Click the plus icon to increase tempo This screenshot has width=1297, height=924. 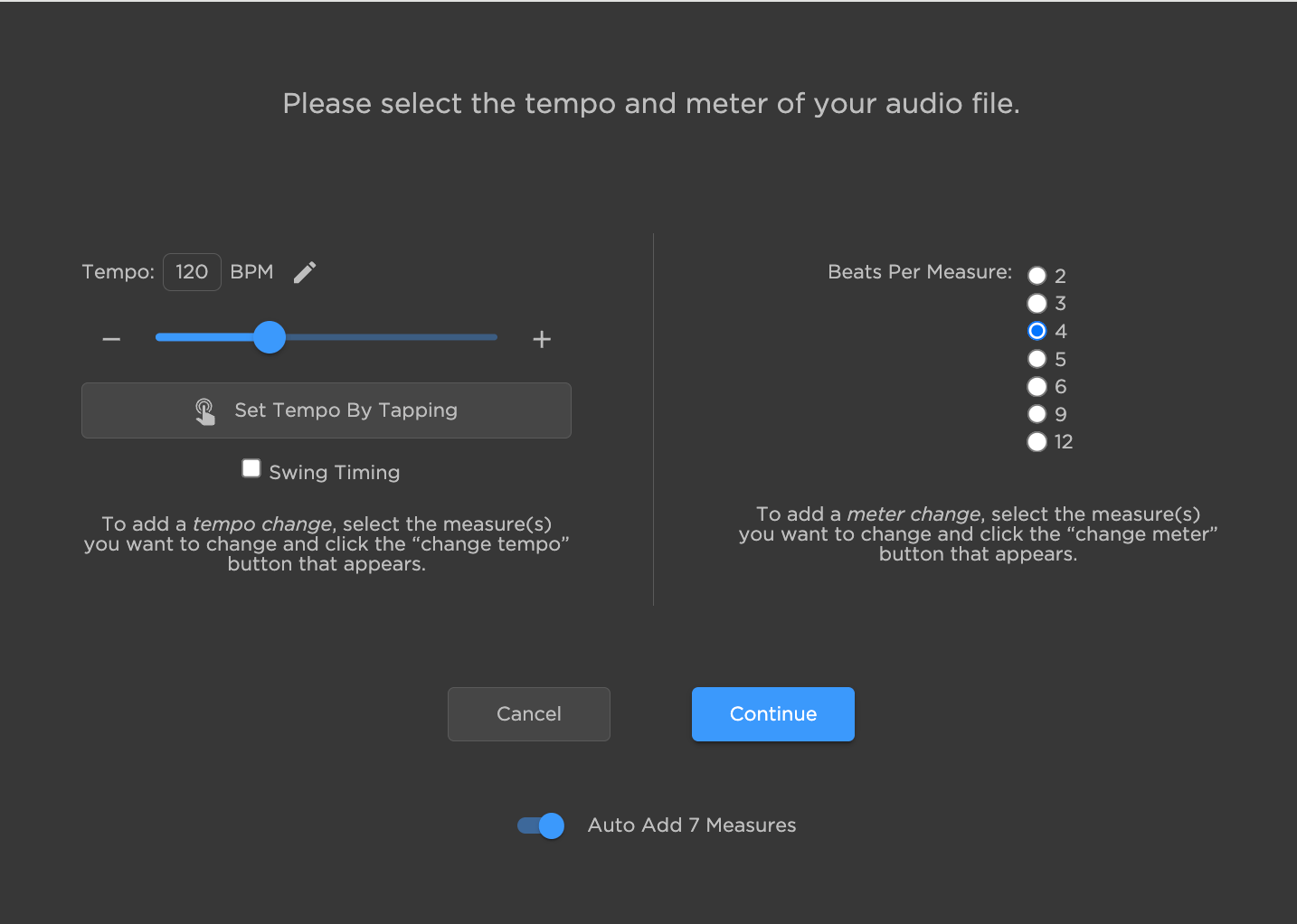[541, 339]
